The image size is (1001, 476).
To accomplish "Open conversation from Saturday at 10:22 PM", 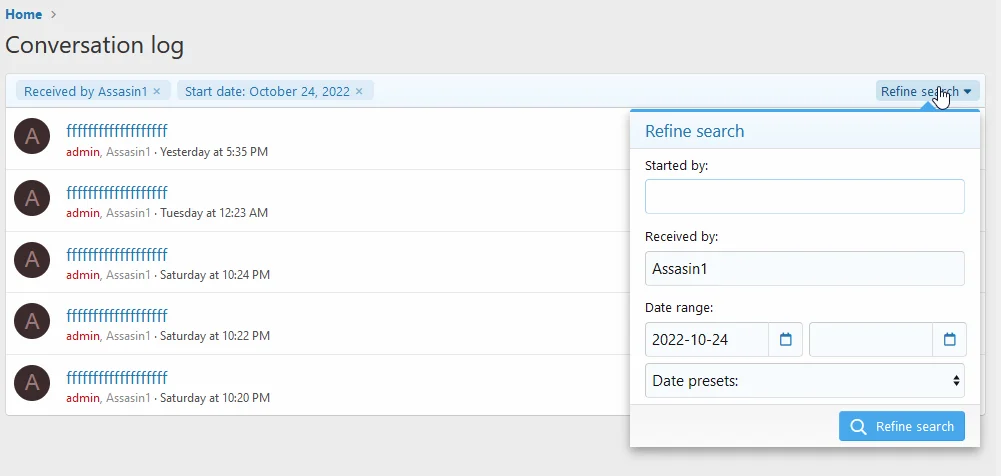I will pyautogui.click(x=117, y=316).
